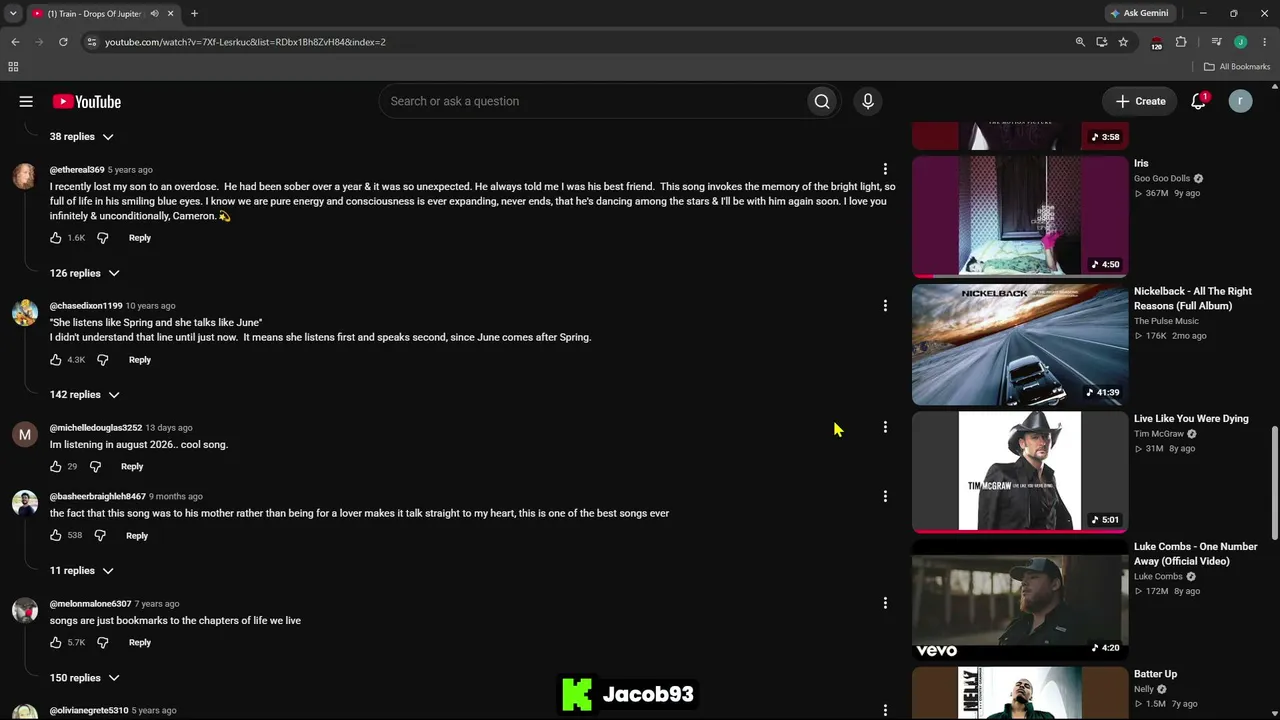The width and height of the screenshot is (1280, 720).
Task: Open The Pulse Music channel
Action: pos(1166,321)
